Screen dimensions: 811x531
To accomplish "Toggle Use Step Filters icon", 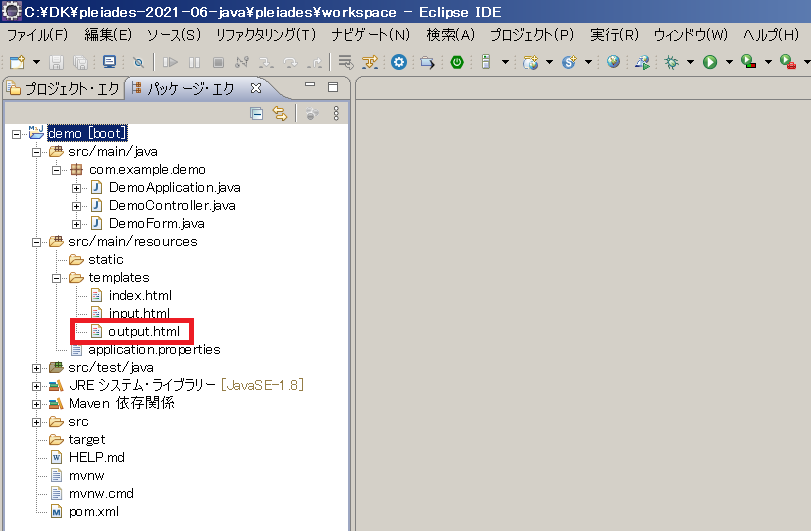I will click(x=370, y=63).
